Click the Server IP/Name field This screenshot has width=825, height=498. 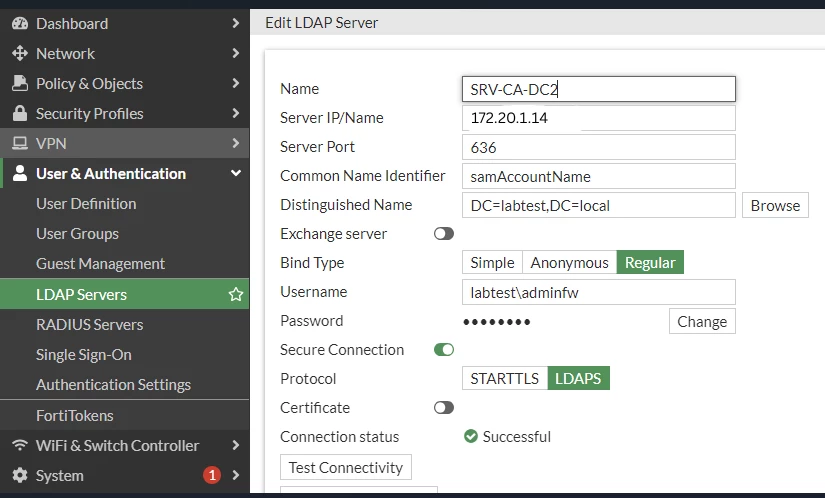599,118
